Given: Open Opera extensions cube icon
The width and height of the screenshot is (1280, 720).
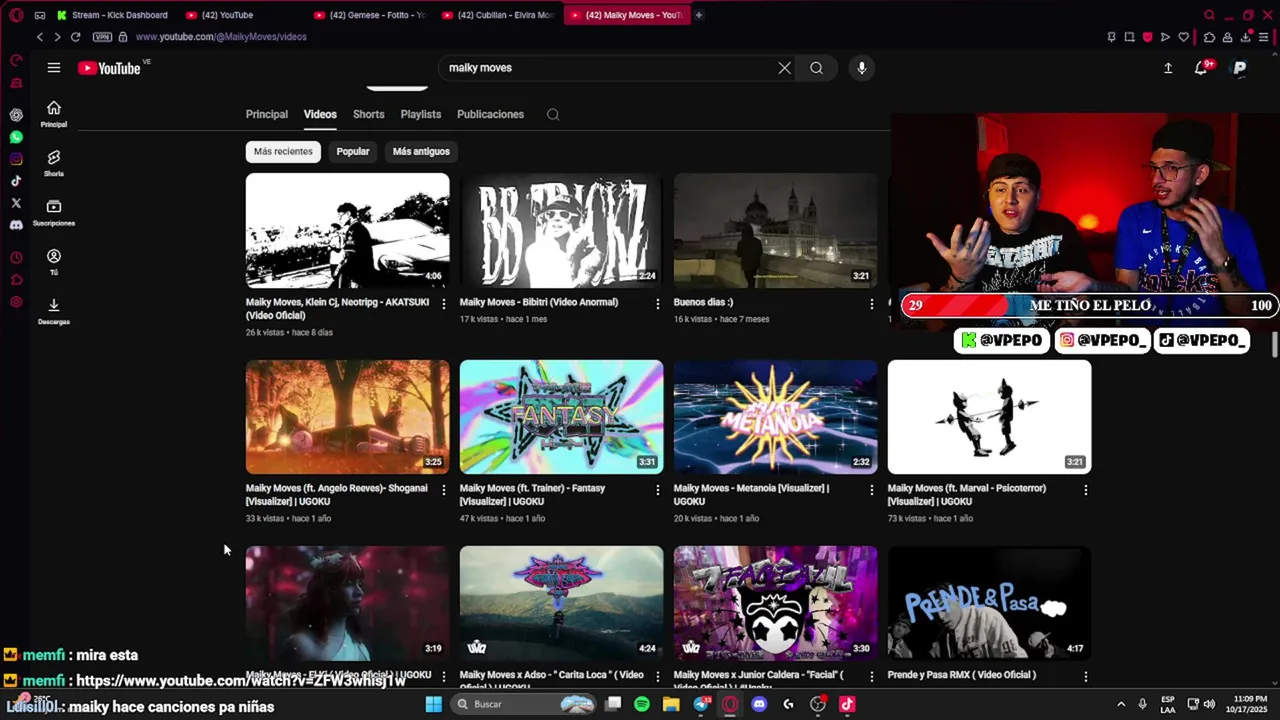Looking at the screenshot, I should (1209, 37).
